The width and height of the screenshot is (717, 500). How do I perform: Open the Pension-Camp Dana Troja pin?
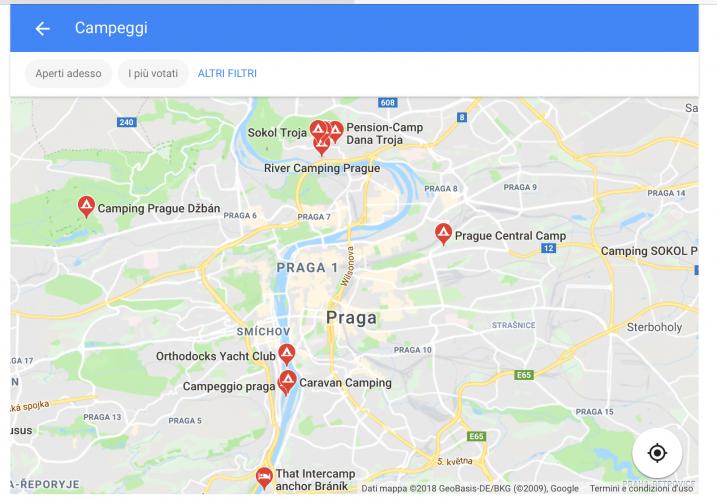click(x=336, y=132)
